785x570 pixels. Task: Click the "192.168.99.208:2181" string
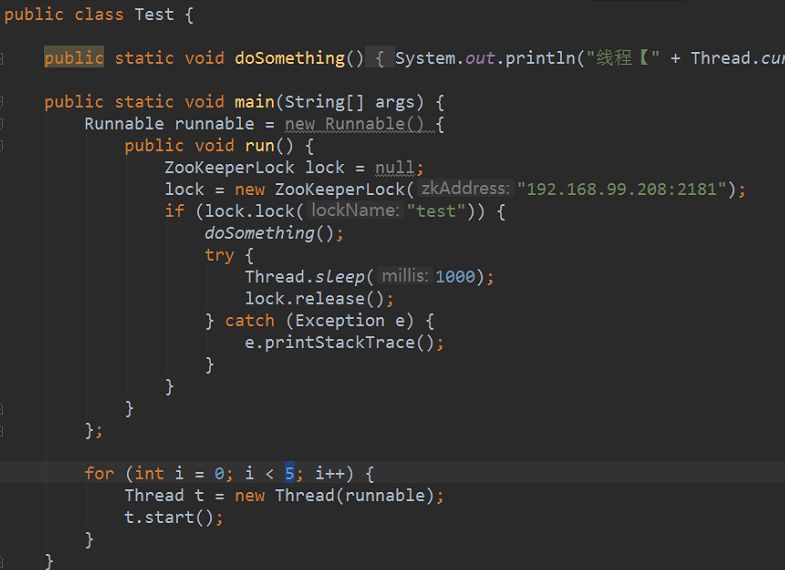[x=621, y=190]
